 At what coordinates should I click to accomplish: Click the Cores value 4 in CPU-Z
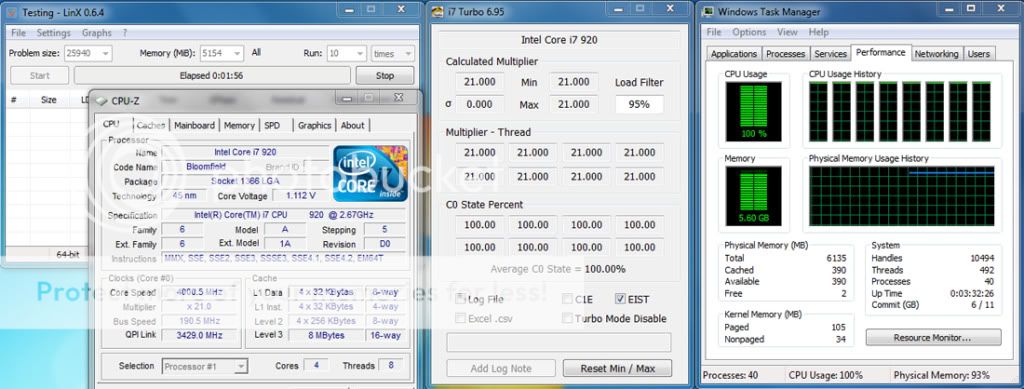316,366
